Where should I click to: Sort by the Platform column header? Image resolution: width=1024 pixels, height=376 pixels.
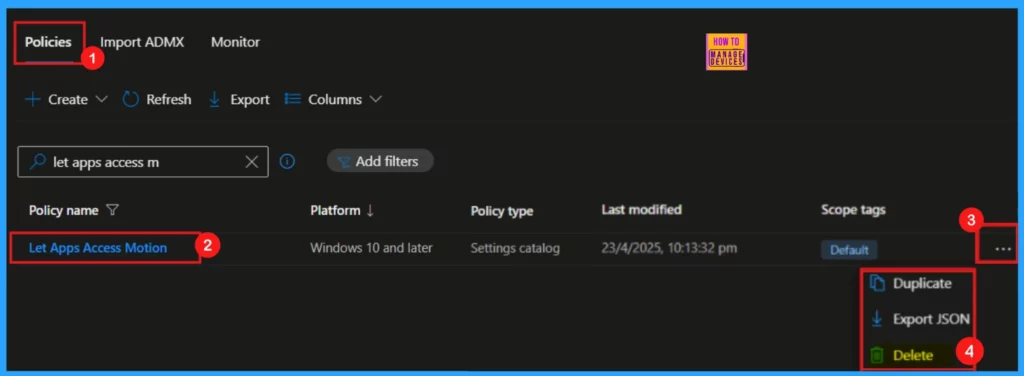[335, 210]
